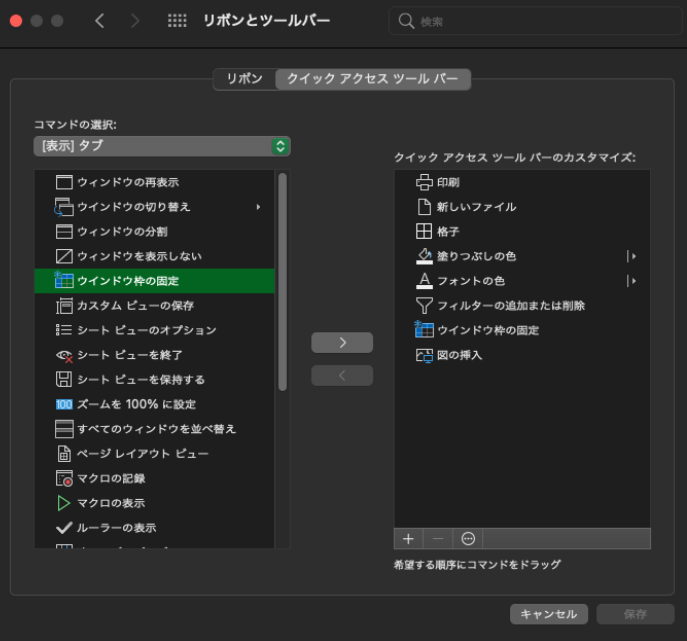Select the マクロの記録 icon in the command list
Image resolution: width=687 pixels, height=641 pixels.
click(x=64, y=478)
